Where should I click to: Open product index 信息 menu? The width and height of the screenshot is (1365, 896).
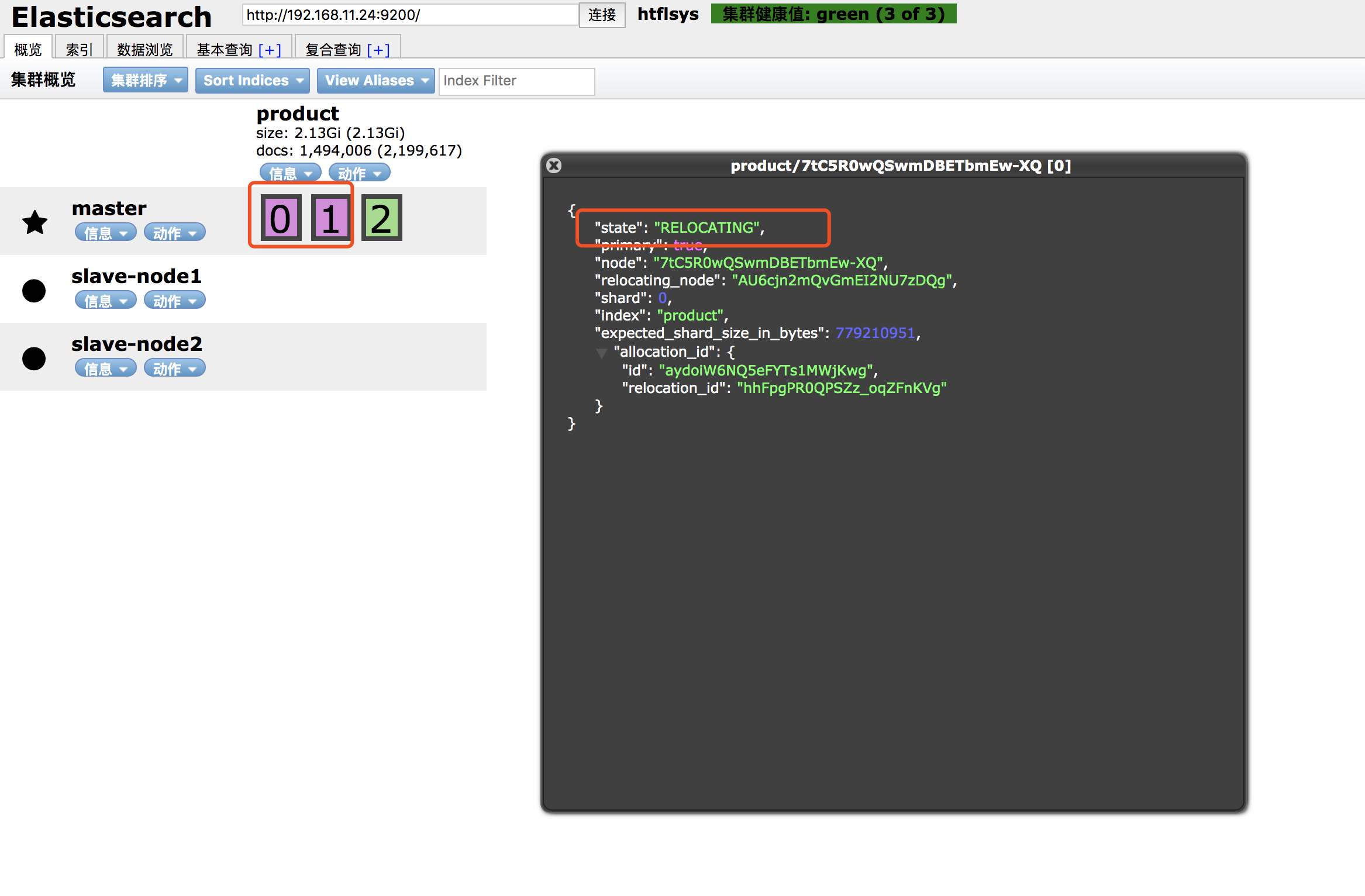pyautogui.click(x=290, y=173)
